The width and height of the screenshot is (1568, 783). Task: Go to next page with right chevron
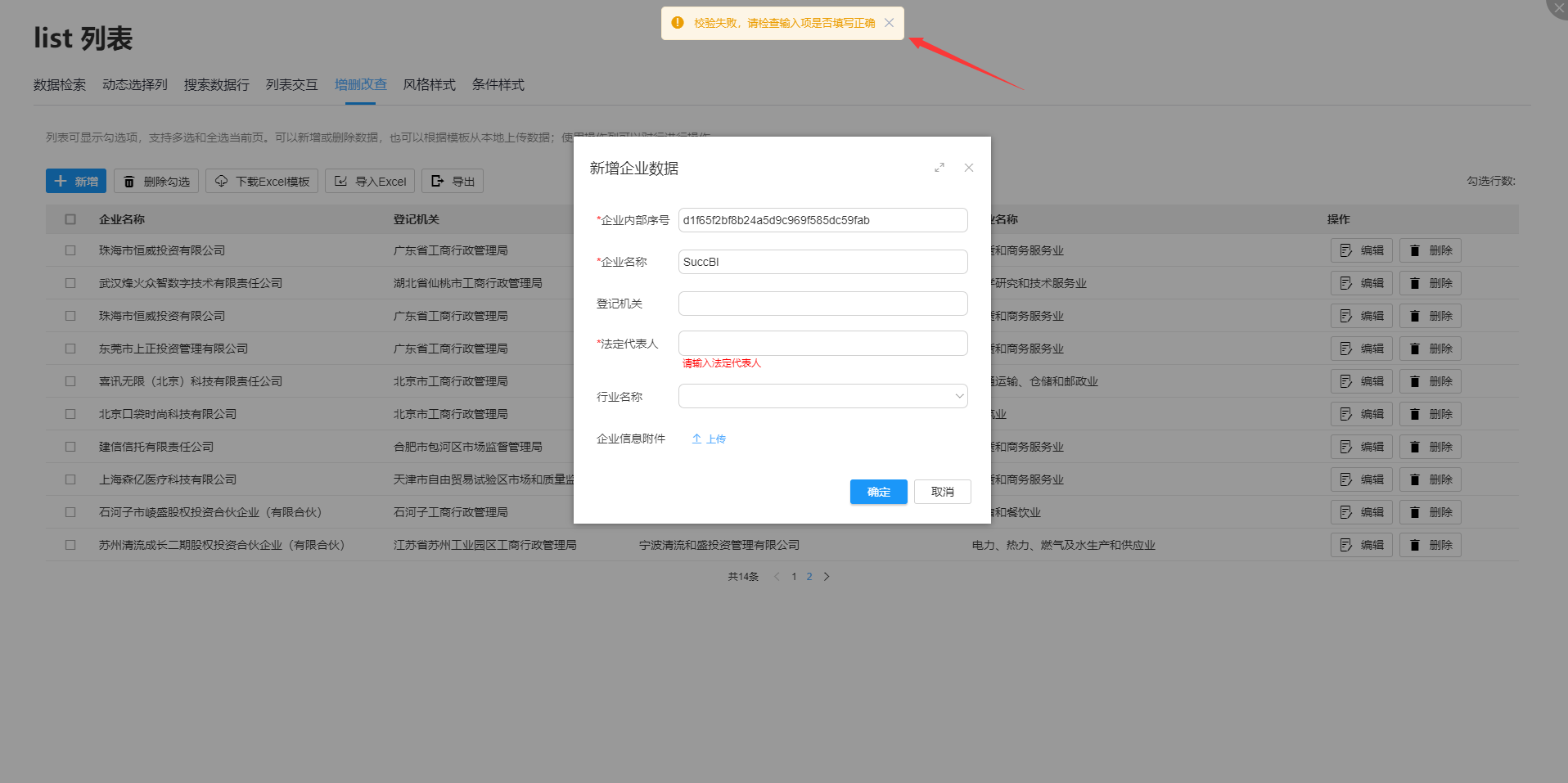pyautogui.click(x=827, y=577)
